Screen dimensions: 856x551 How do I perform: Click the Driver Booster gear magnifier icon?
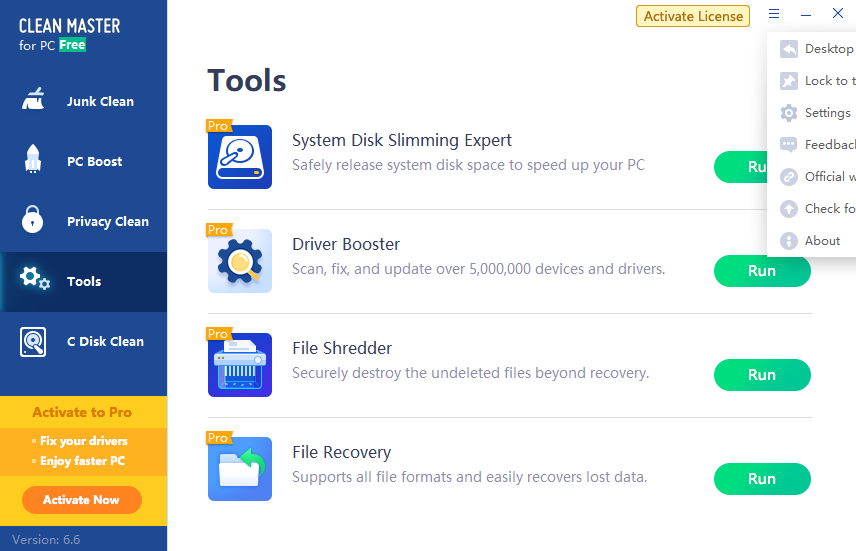pos(240,261)
